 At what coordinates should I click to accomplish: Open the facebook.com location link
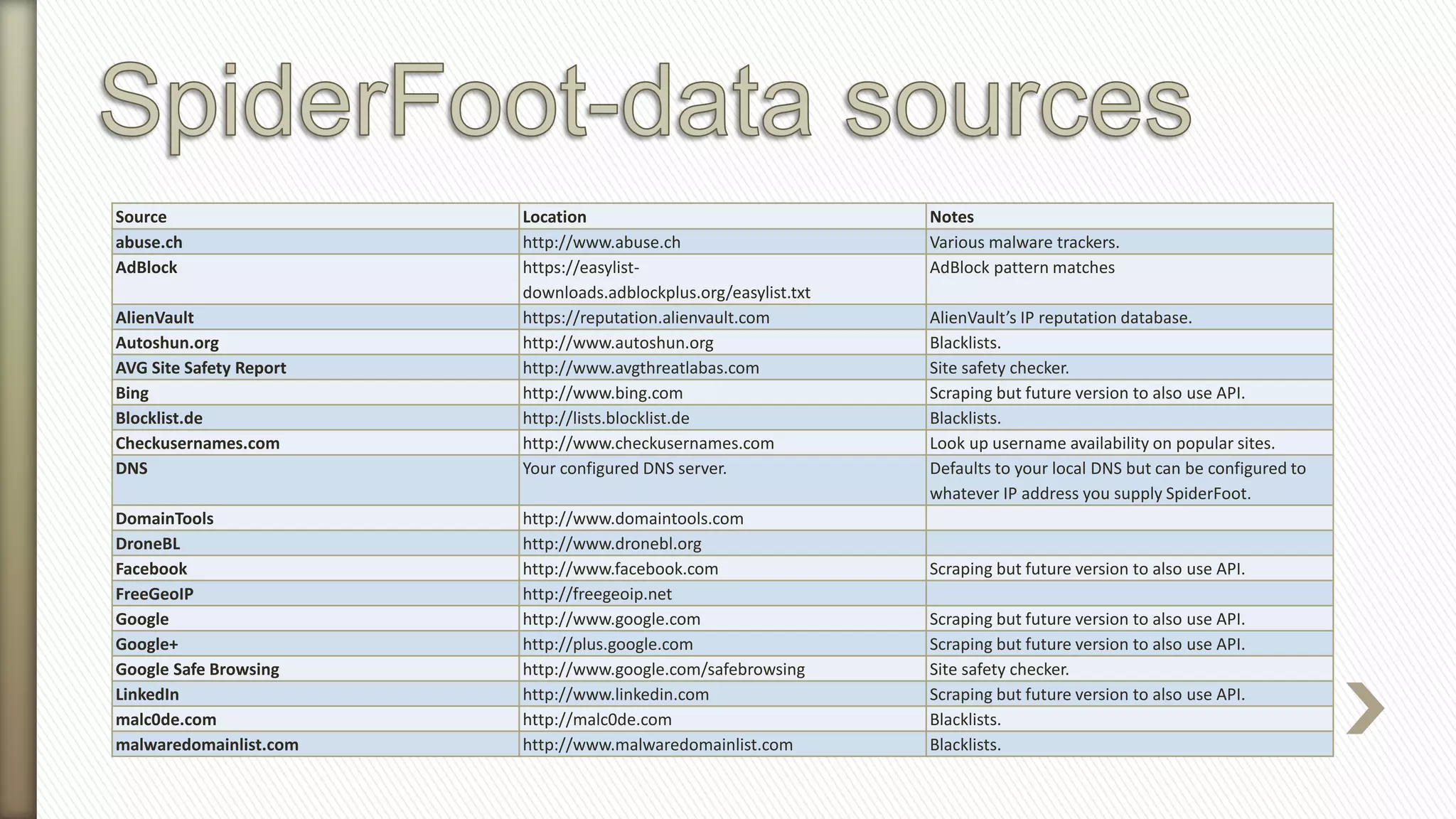(x=620, y=569)
